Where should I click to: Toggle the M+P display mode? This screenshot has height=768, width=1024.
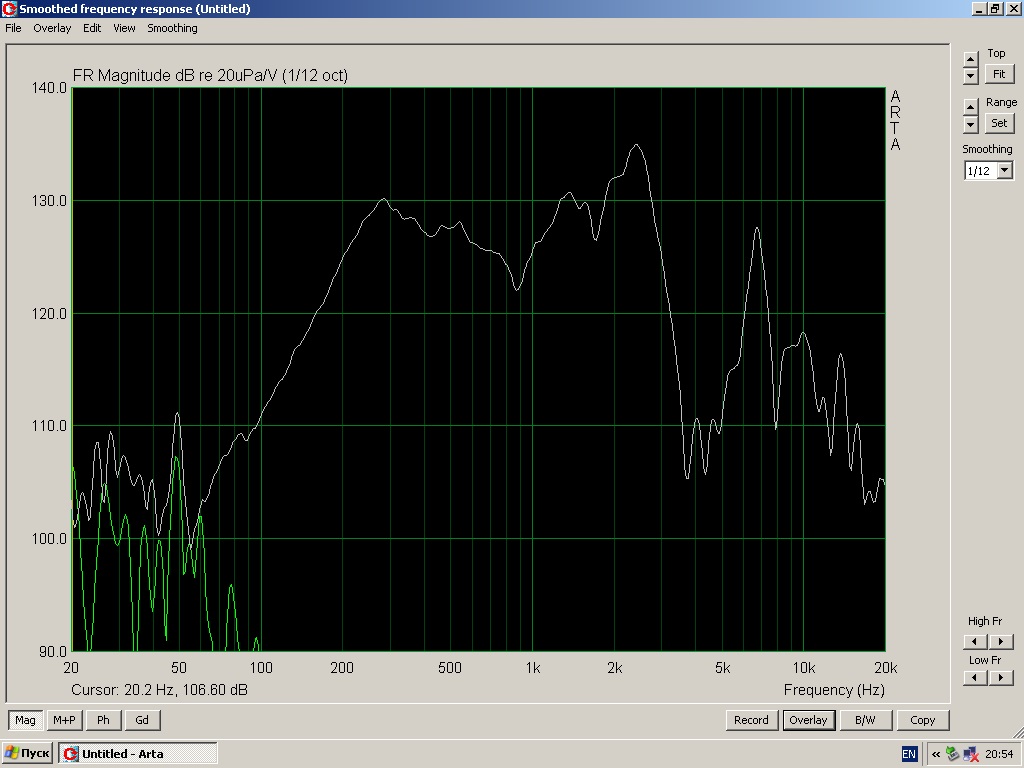[64, 720]
